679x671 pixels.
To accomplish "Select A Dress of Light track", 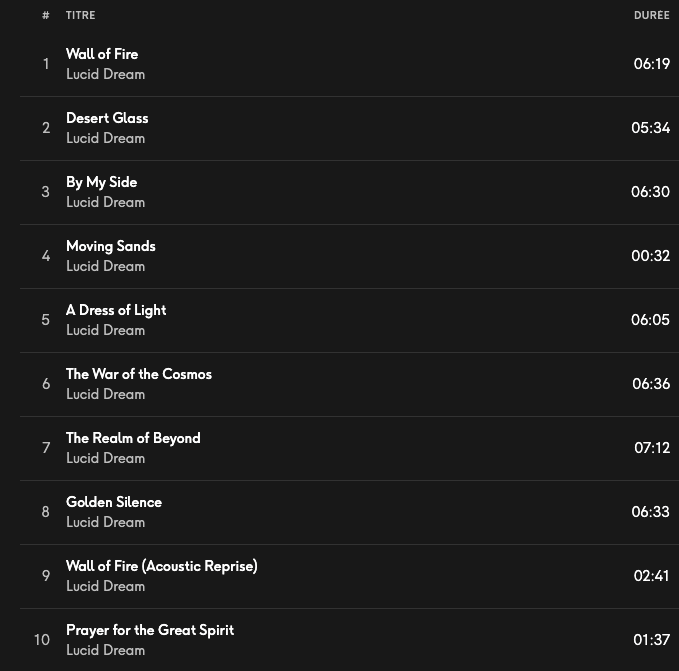I will click(x=116, y=310).
